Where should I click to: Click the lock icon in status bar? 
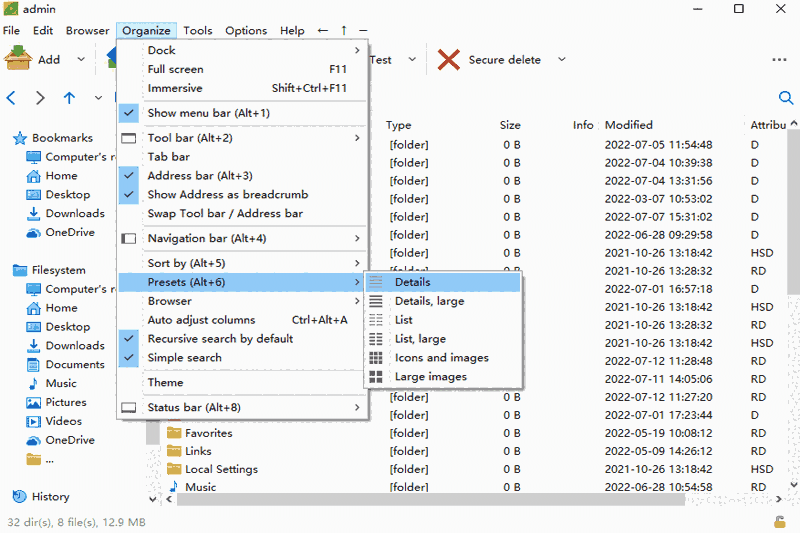tap(779, 522)
